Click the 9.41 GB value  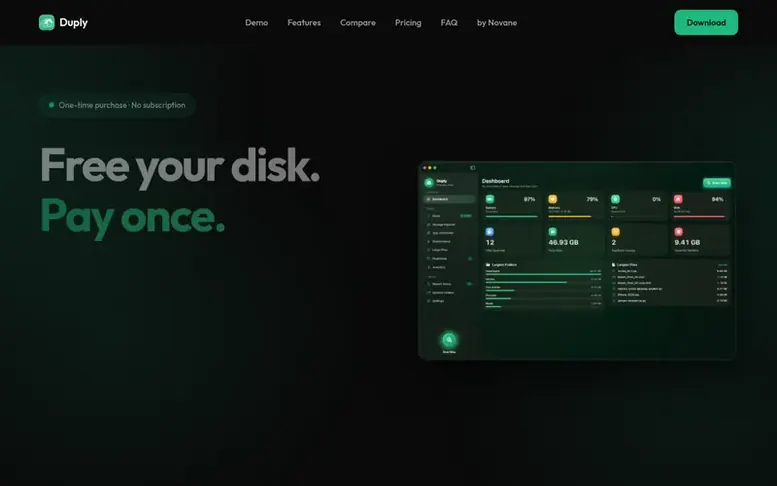click(687, 243)
